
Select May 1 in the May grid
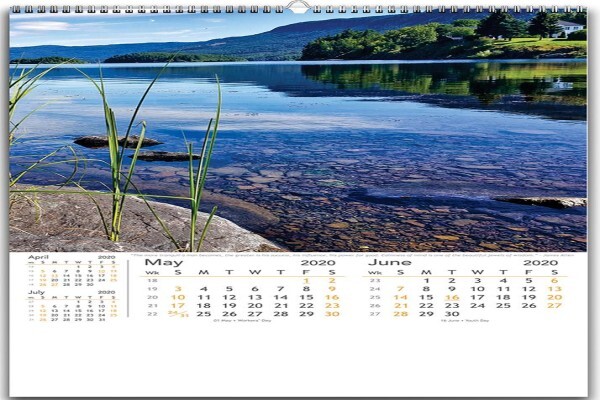click(x=306, y=281)
